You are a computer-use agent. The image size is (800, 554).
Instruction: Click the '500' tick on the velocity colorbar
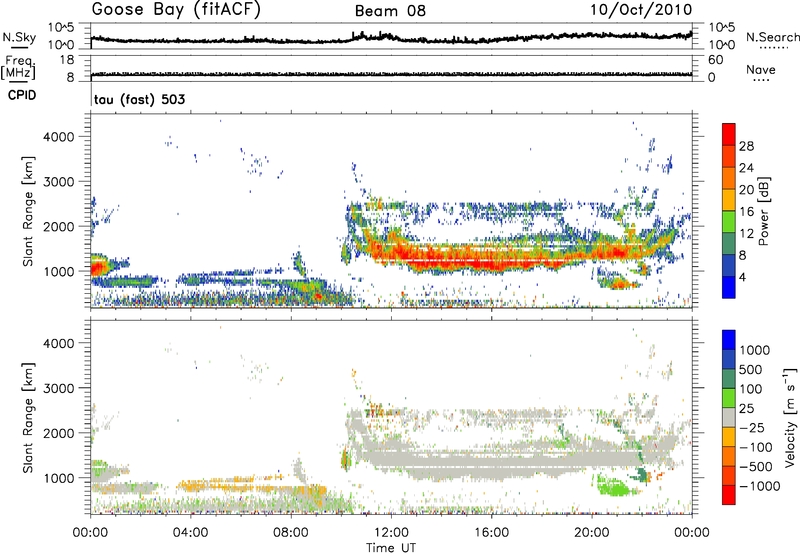751,369
